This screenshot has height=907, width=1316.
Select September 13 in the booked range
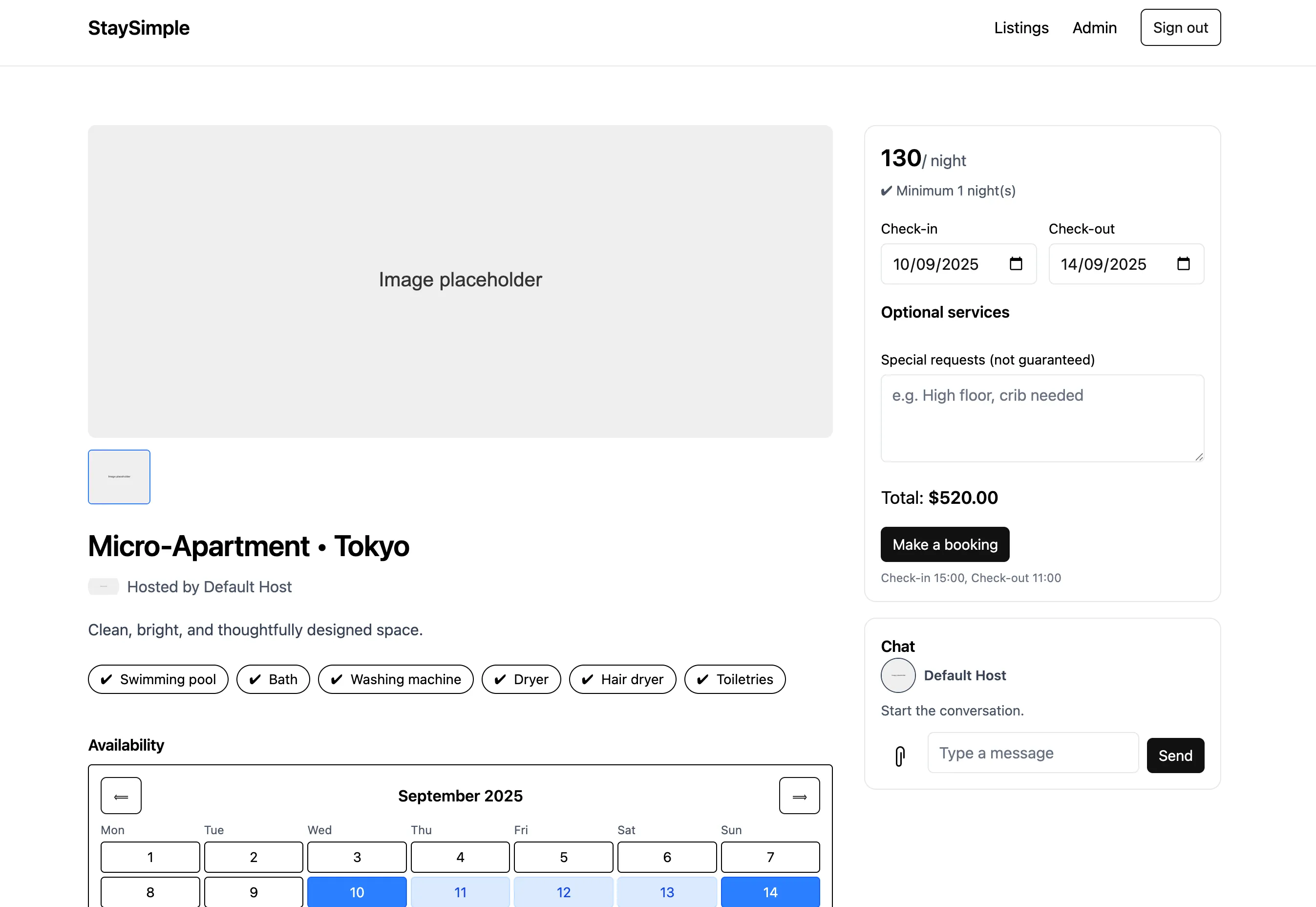pos(667,892)
